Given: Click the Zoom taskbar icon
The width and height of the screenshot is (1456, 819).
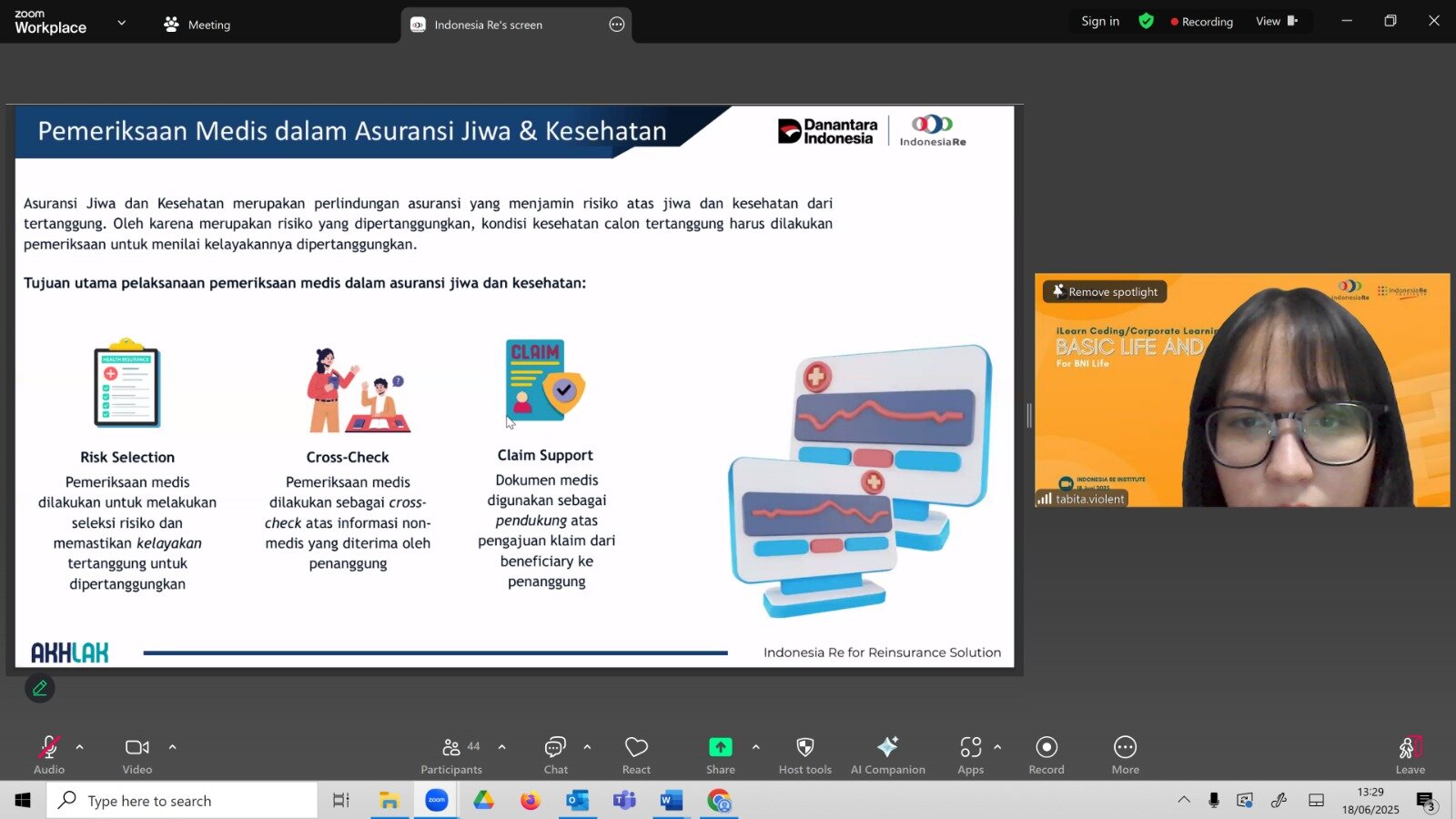Looking at the screenshot, I should [437, 801].
